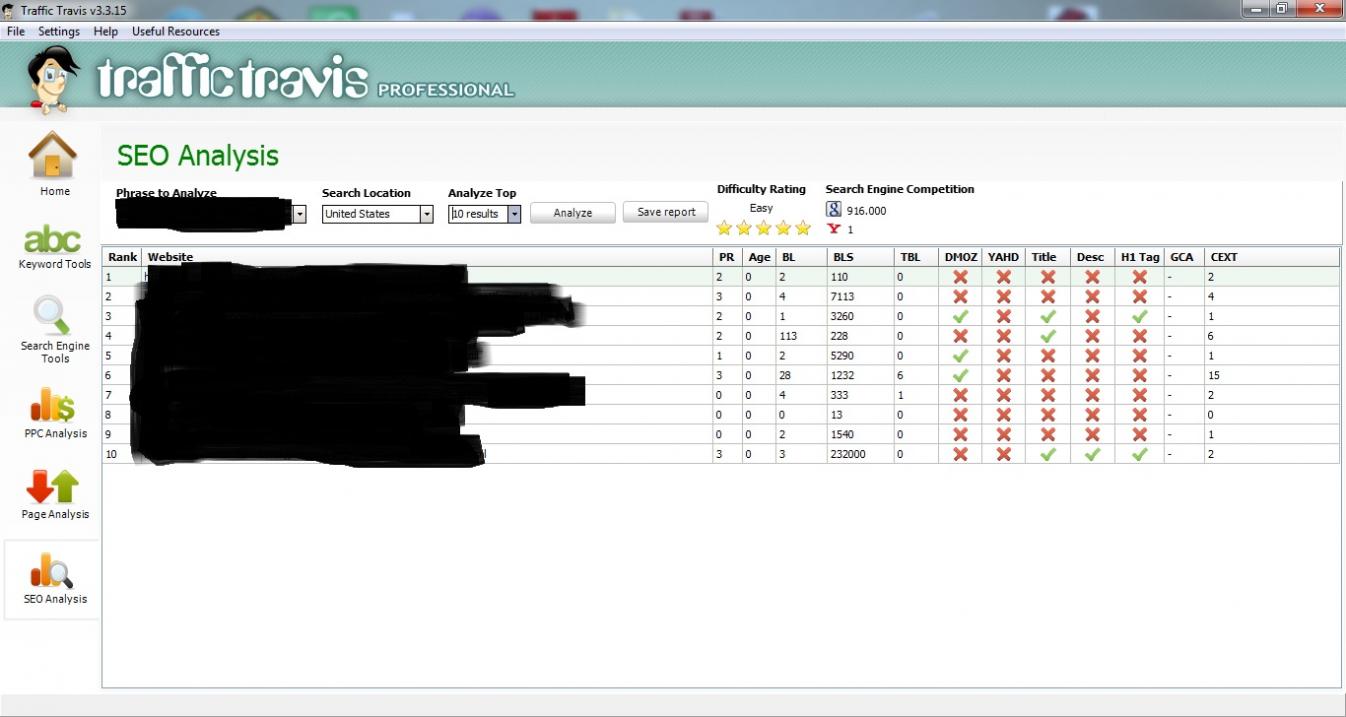Click the DMOZ check mark in row 6

tap(960, 375)
